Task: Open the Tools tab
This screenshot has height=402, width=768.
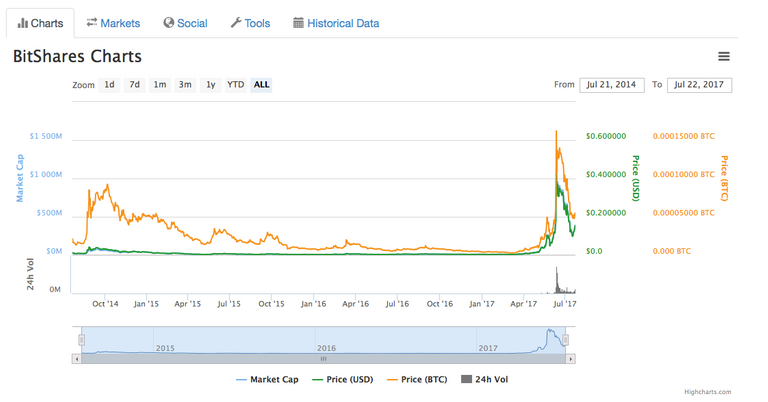Action: tap(250, 23)
